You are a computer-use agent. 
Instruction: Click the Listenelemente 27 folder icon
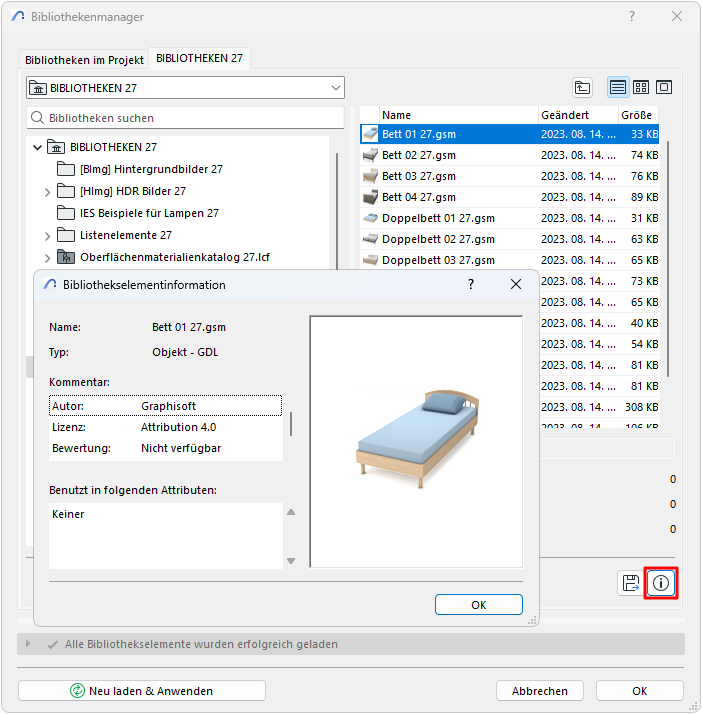coord(66,235)
